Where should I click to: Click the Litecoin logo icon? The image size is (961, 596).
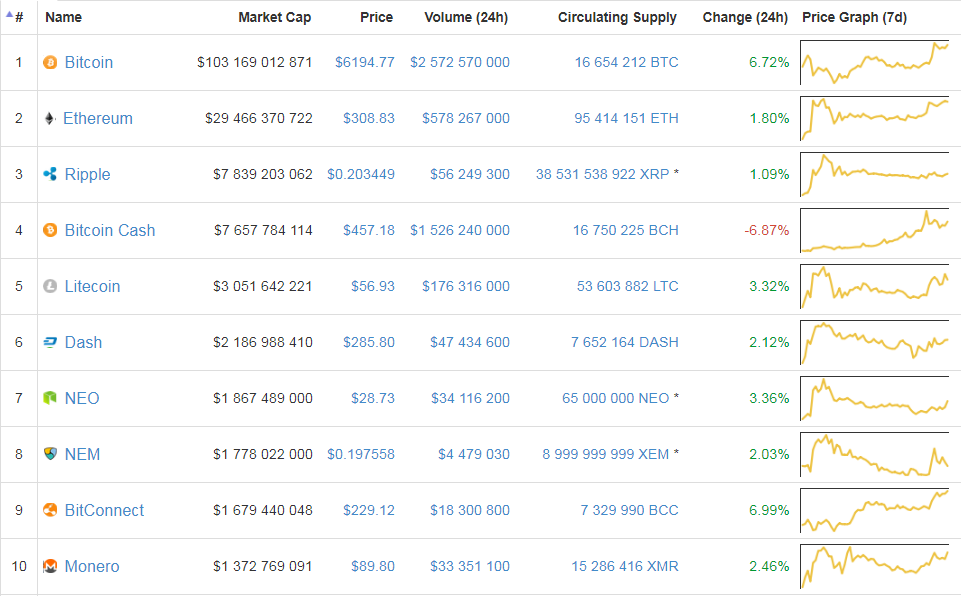pyautogui.click(x=50, y=286)
